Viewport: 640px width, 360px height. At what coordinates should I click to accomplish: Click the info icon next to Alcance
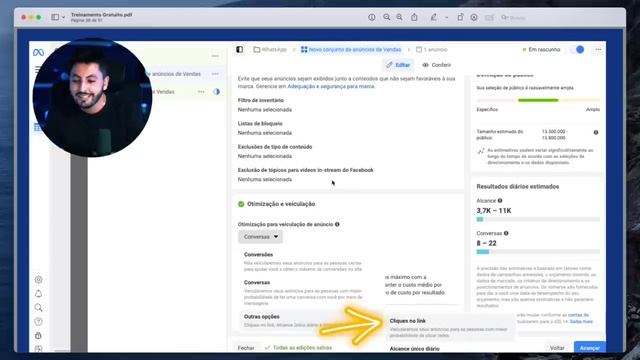coord(500,200)
